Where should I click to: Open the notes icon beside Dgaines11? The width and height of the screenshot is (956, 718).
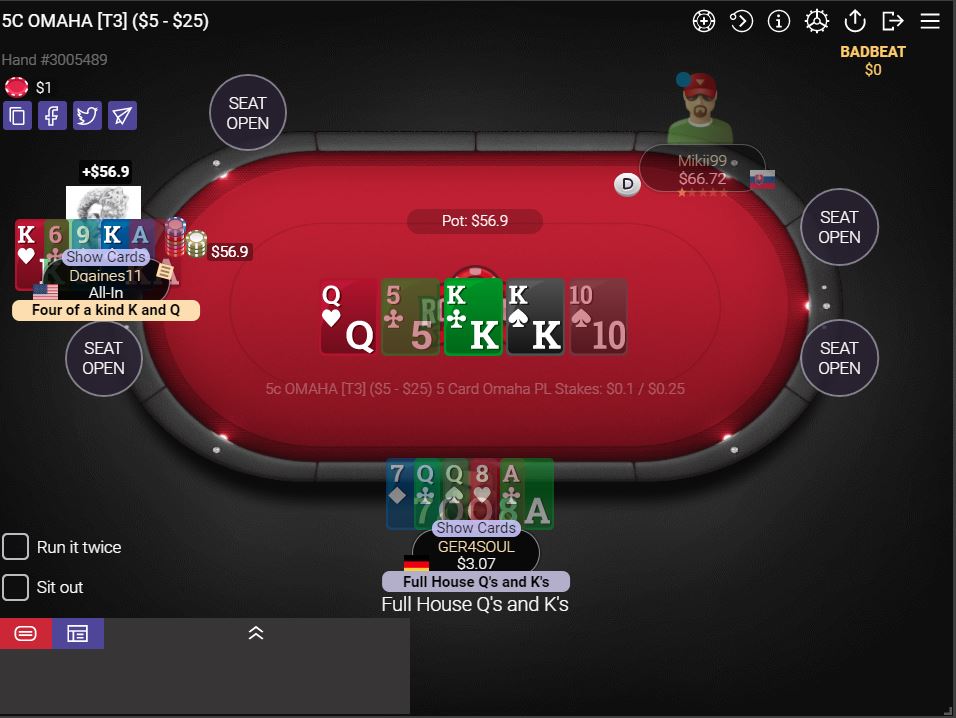coord(165,271)
